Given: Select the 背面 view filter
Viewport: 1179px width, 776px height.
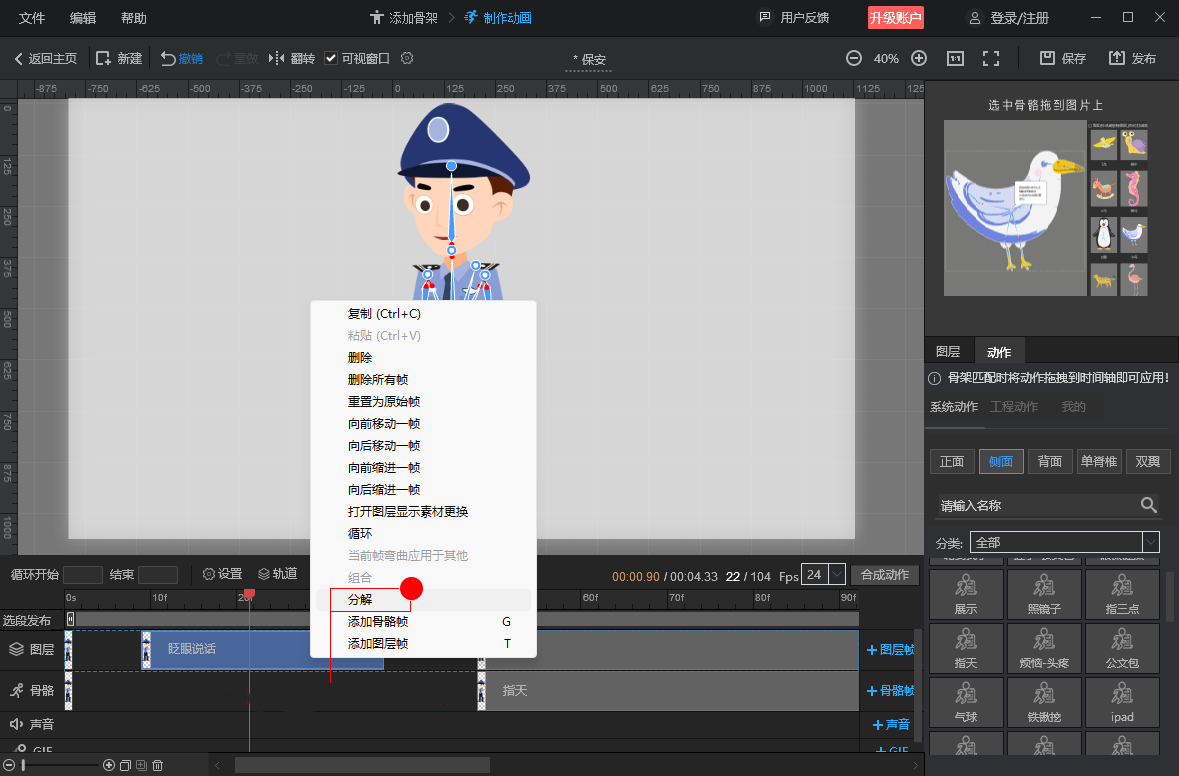Looking at the screenshot, I should pos(1049,461).
